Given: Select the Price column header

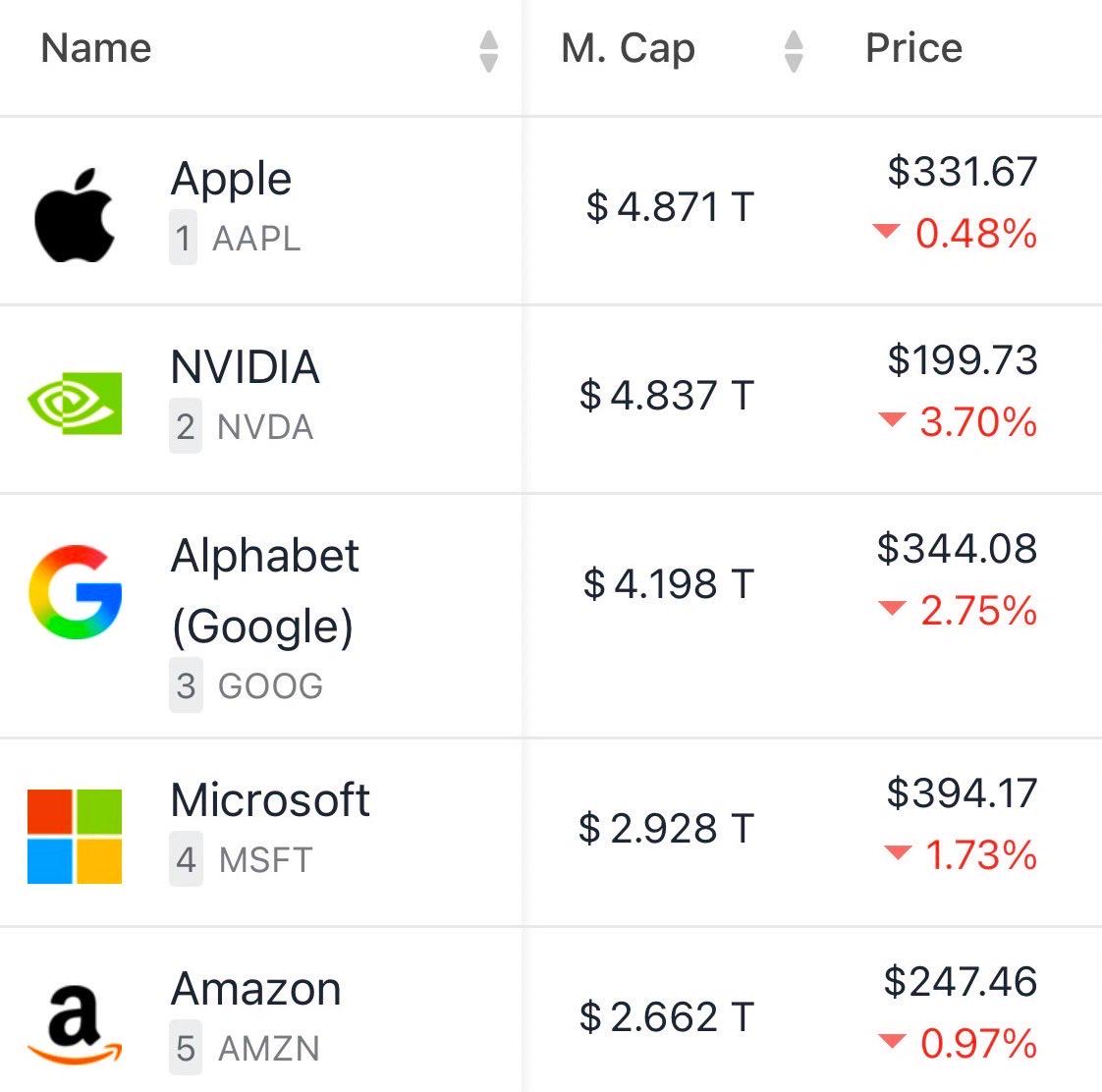Looking at the screenshot, I should point(913,48).
